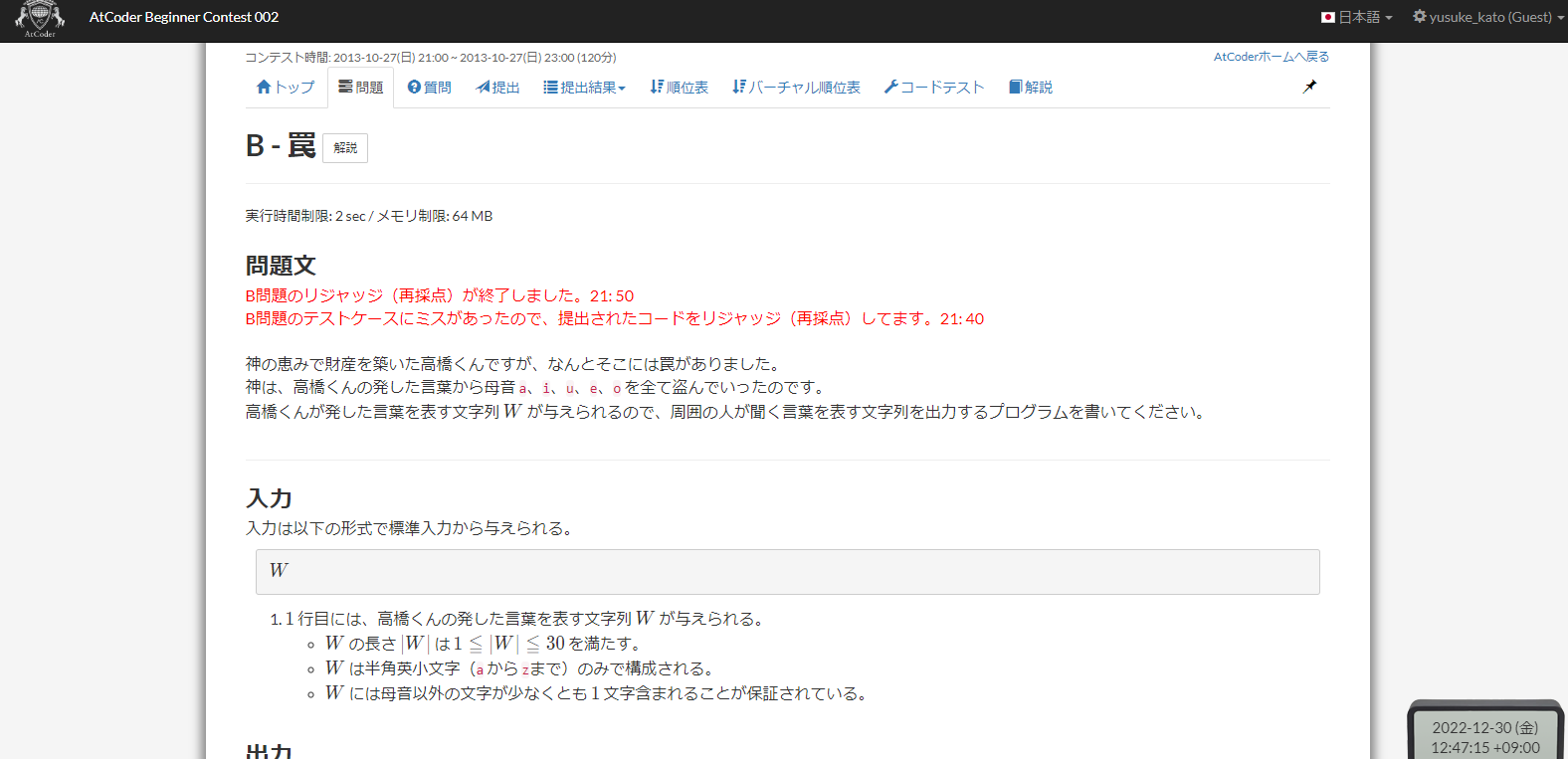
Task: Click the W input format code box
Action: pyautogui.click(x=788, y=572)
